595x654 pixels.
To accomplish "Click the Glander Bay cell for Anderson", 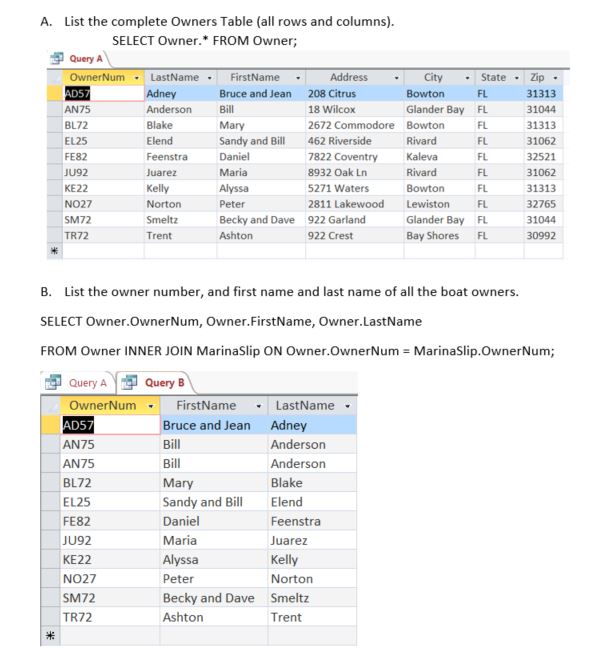I will (x=439, y=109).
